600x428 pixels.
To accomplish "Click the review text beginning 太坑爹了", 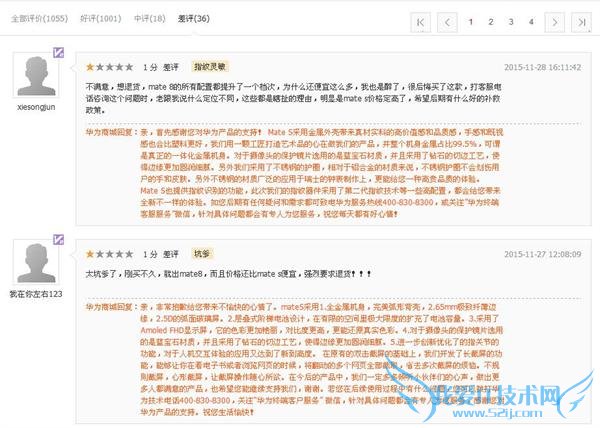I will (228, 274).
